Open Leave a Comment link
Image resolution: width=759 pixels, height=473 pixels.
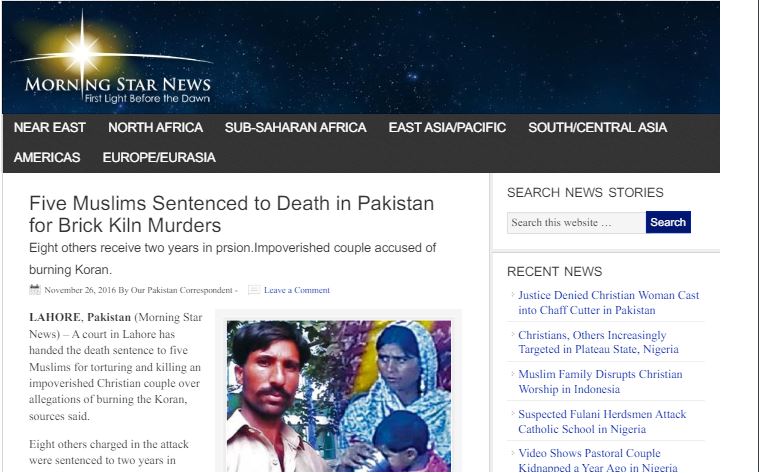[x=297, y=290]
